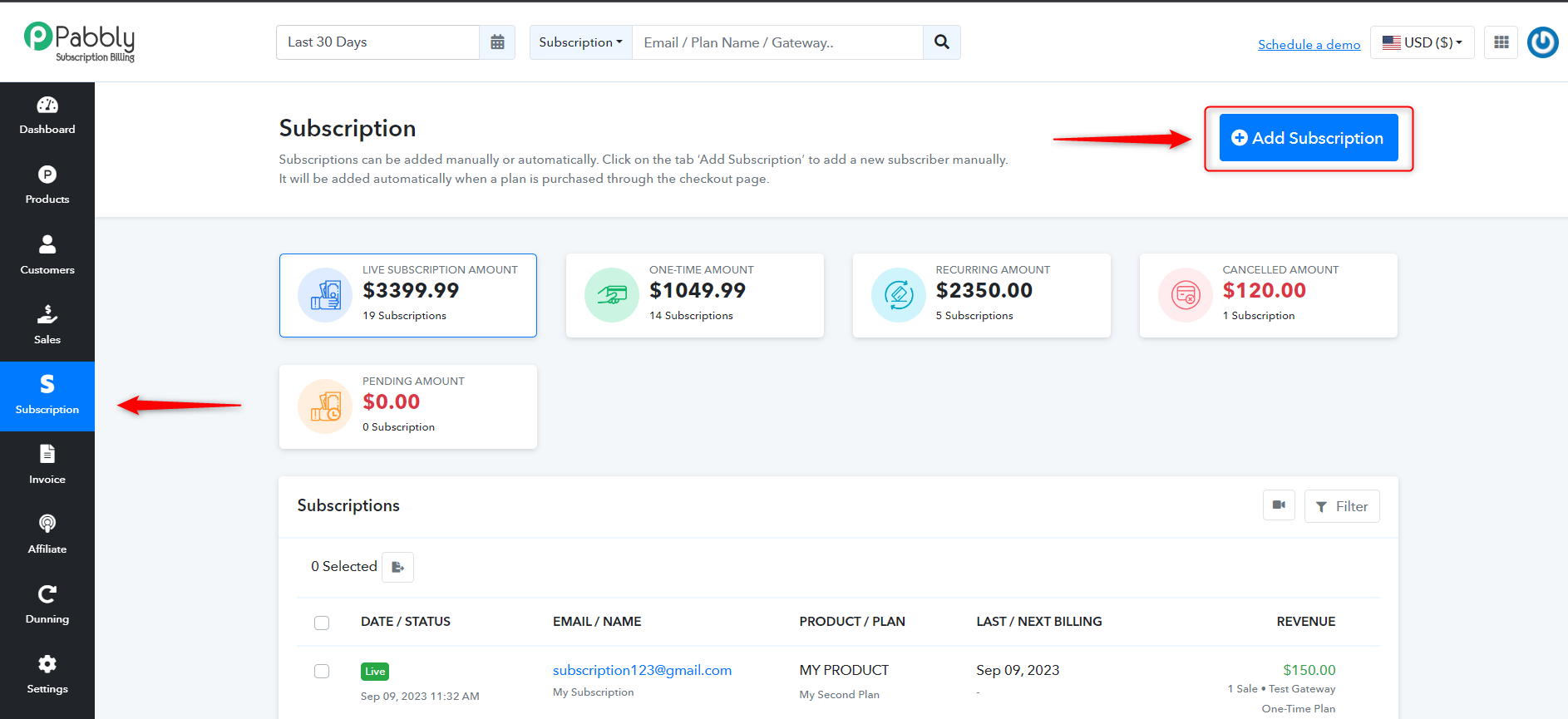
Task: Open the Subscription search type dropdown
Action: (x=580, y=42)
